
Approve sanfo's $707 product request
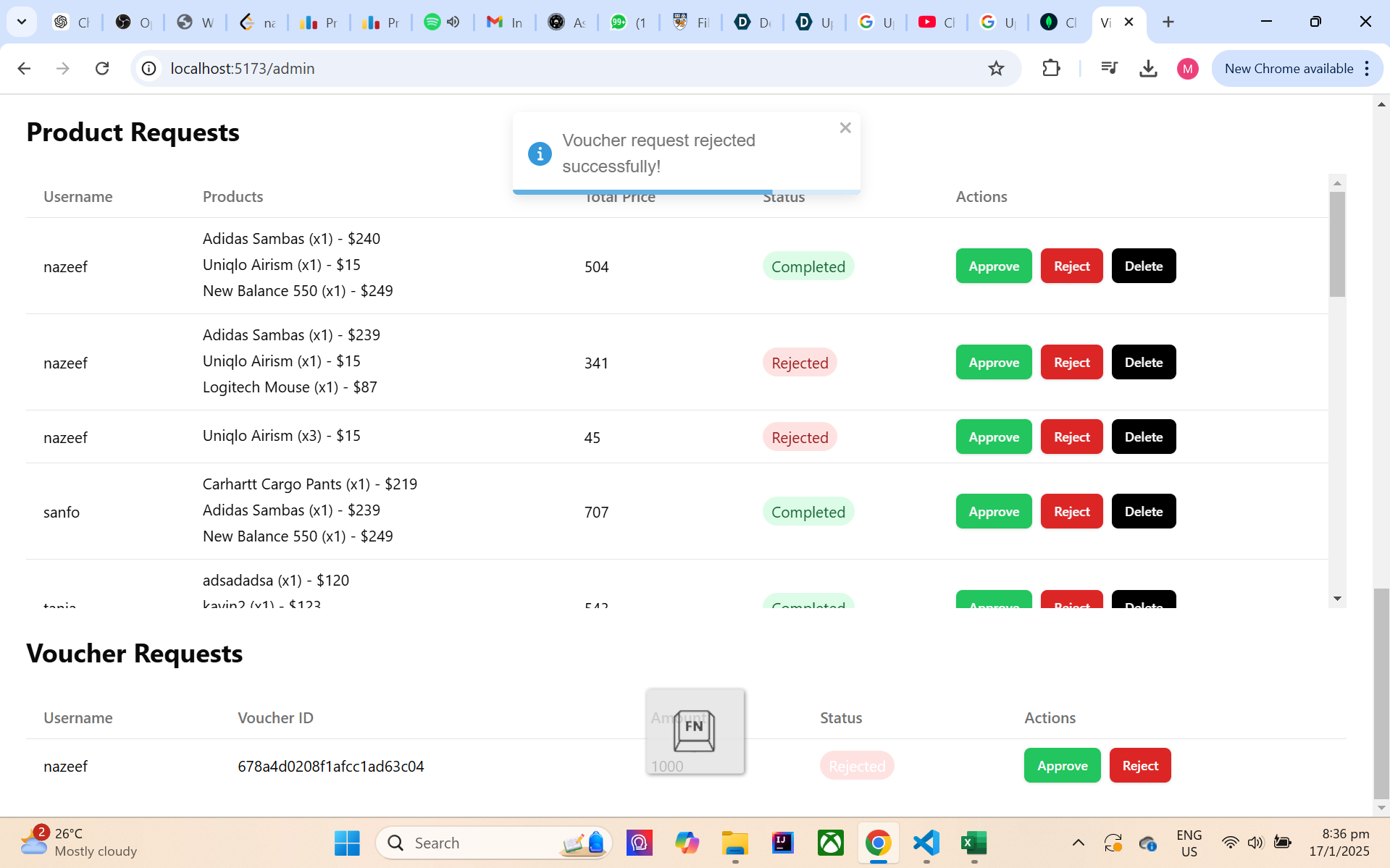pos(994,512)
